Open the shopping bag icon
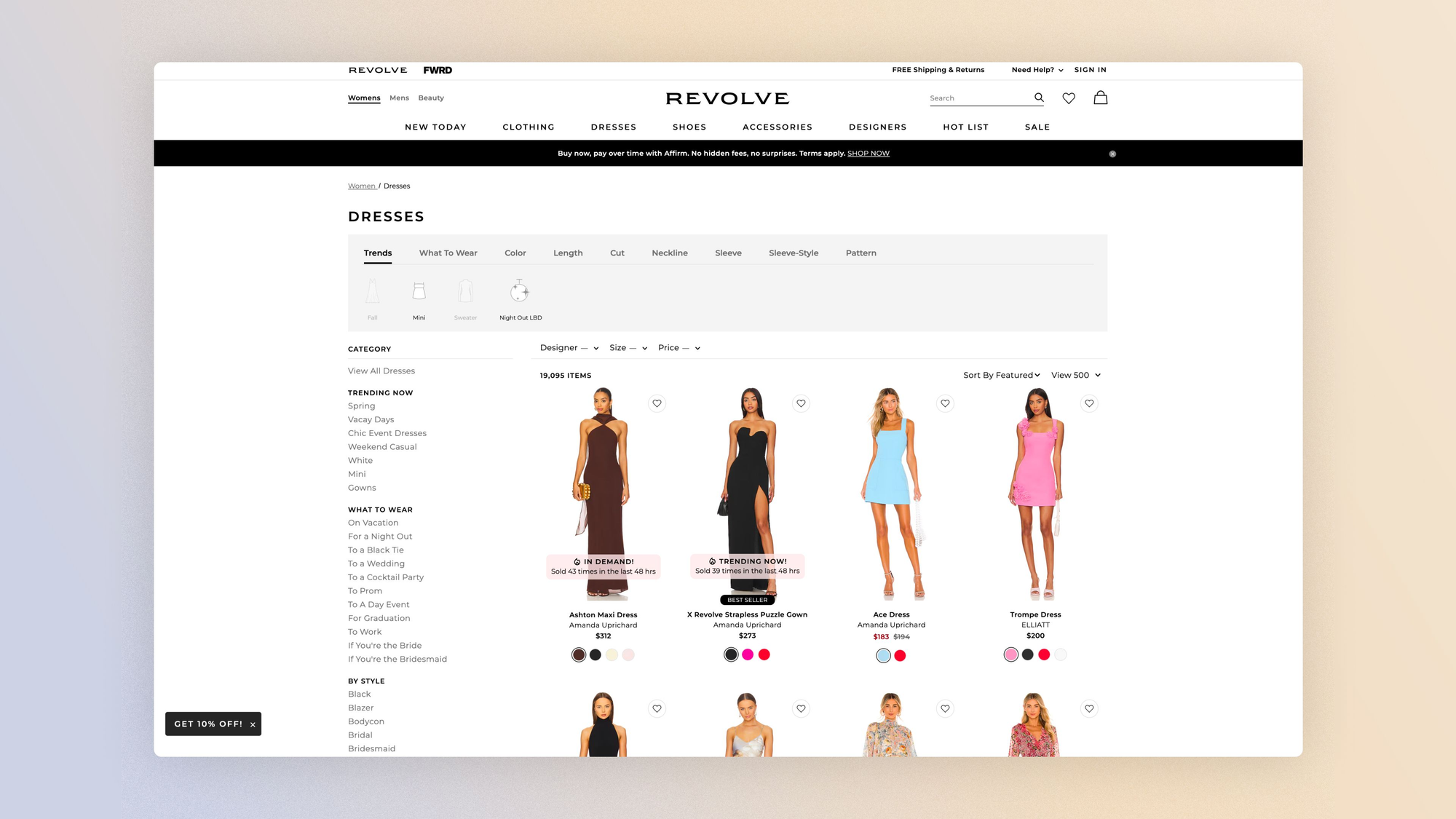This screenshot has width=1456, height=819. [x=1100, y=98]
